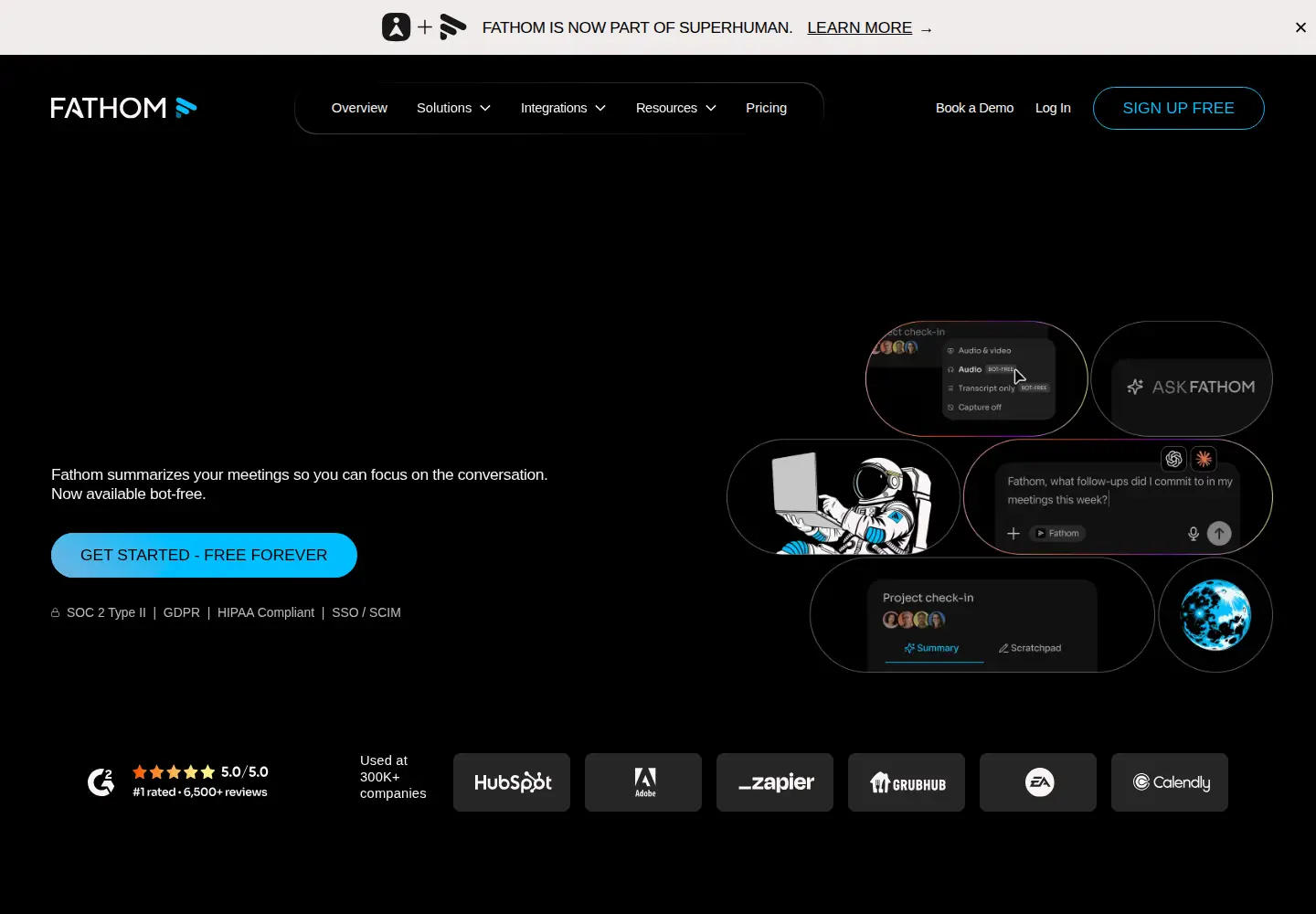The height and width of the screenshot is (914, 1316).
Task: Click the Superhuman icon in the announcement banner
Action: coord(396,27)
